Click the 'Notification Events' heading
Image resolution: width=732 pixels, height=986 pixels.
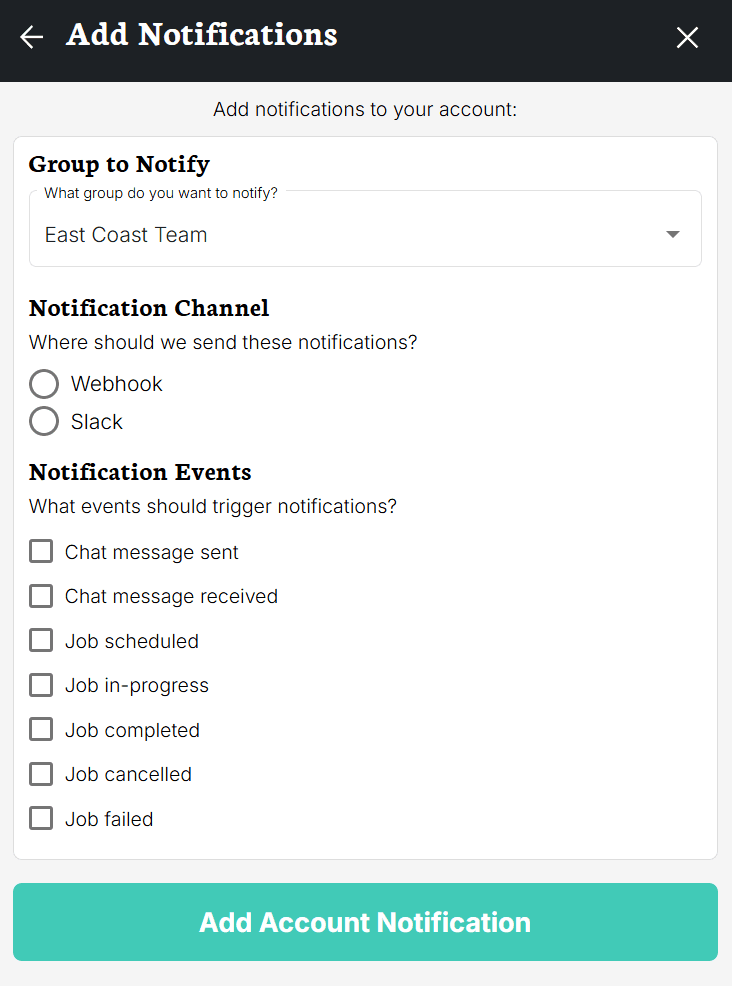[x=138, y=471]
